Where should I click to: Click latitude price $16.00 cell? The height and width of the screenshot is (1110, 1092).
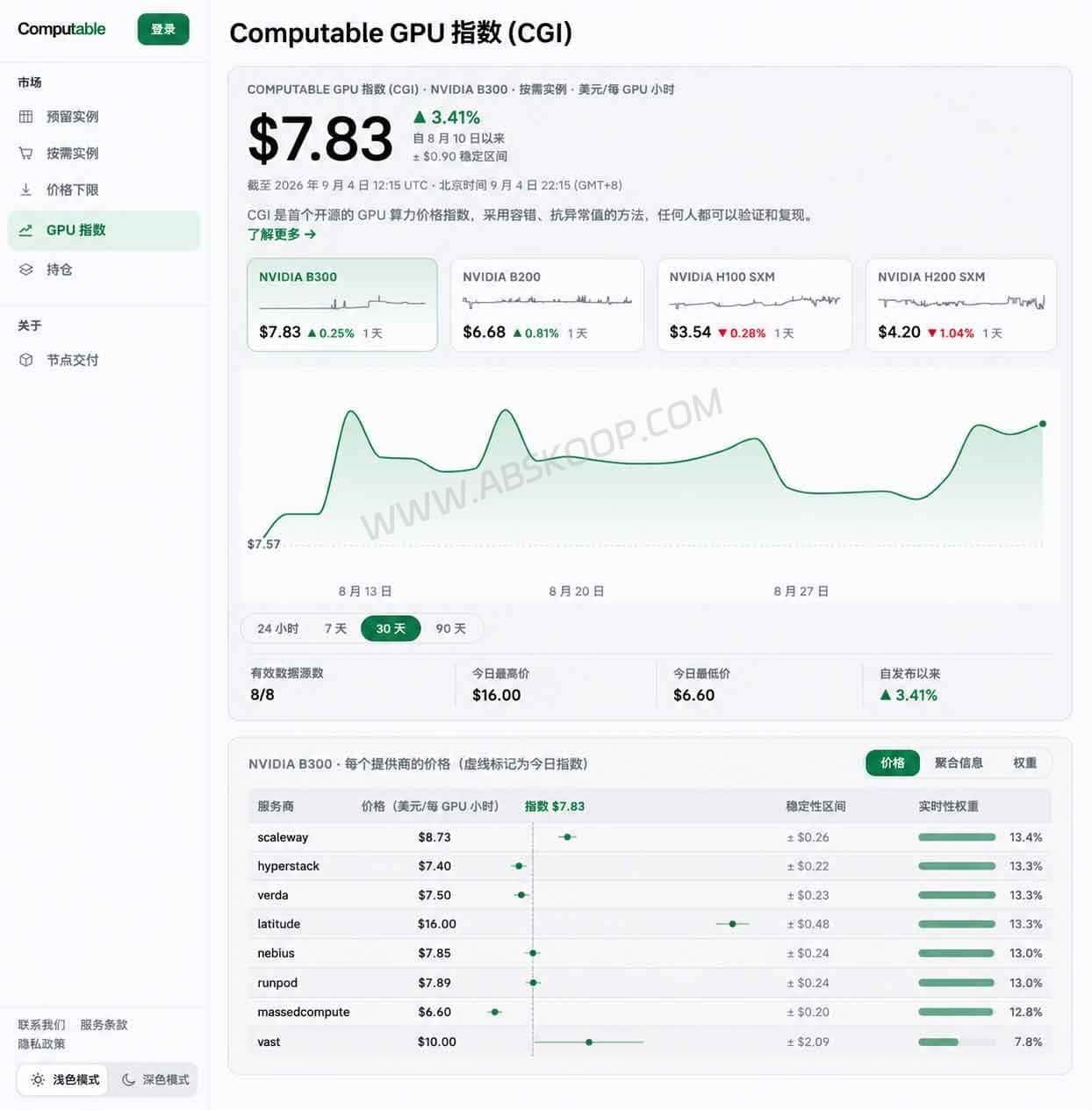(x=437, y=924)
